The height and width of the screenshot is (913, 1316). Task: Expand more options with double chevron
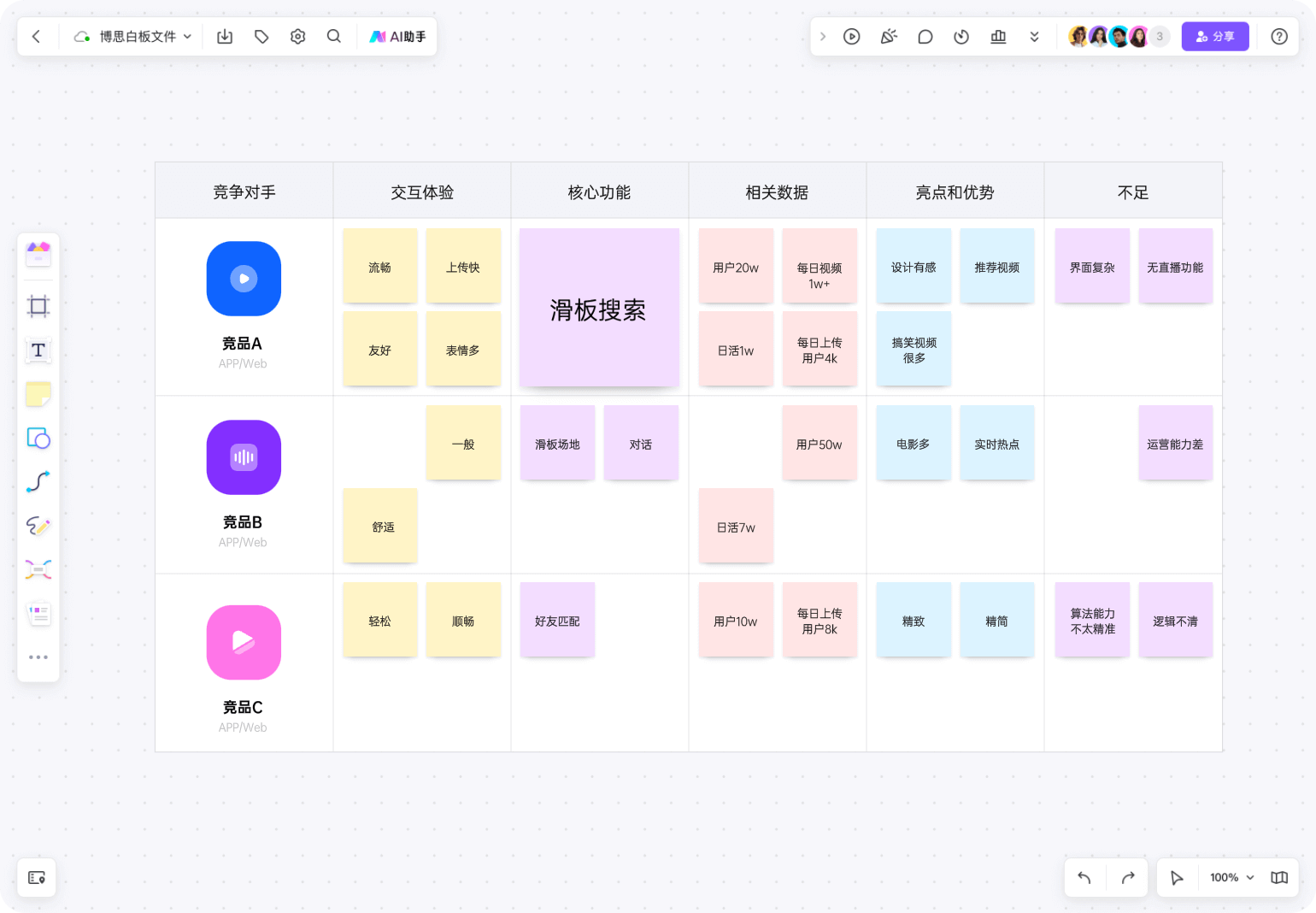pyautogui.click(x=1034, y=37)
